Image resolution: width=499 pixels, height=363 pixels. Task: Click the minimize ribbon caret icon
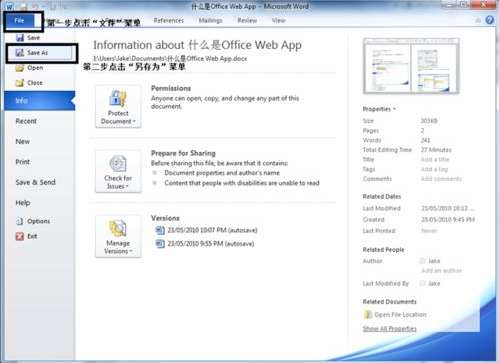point(478,20)
